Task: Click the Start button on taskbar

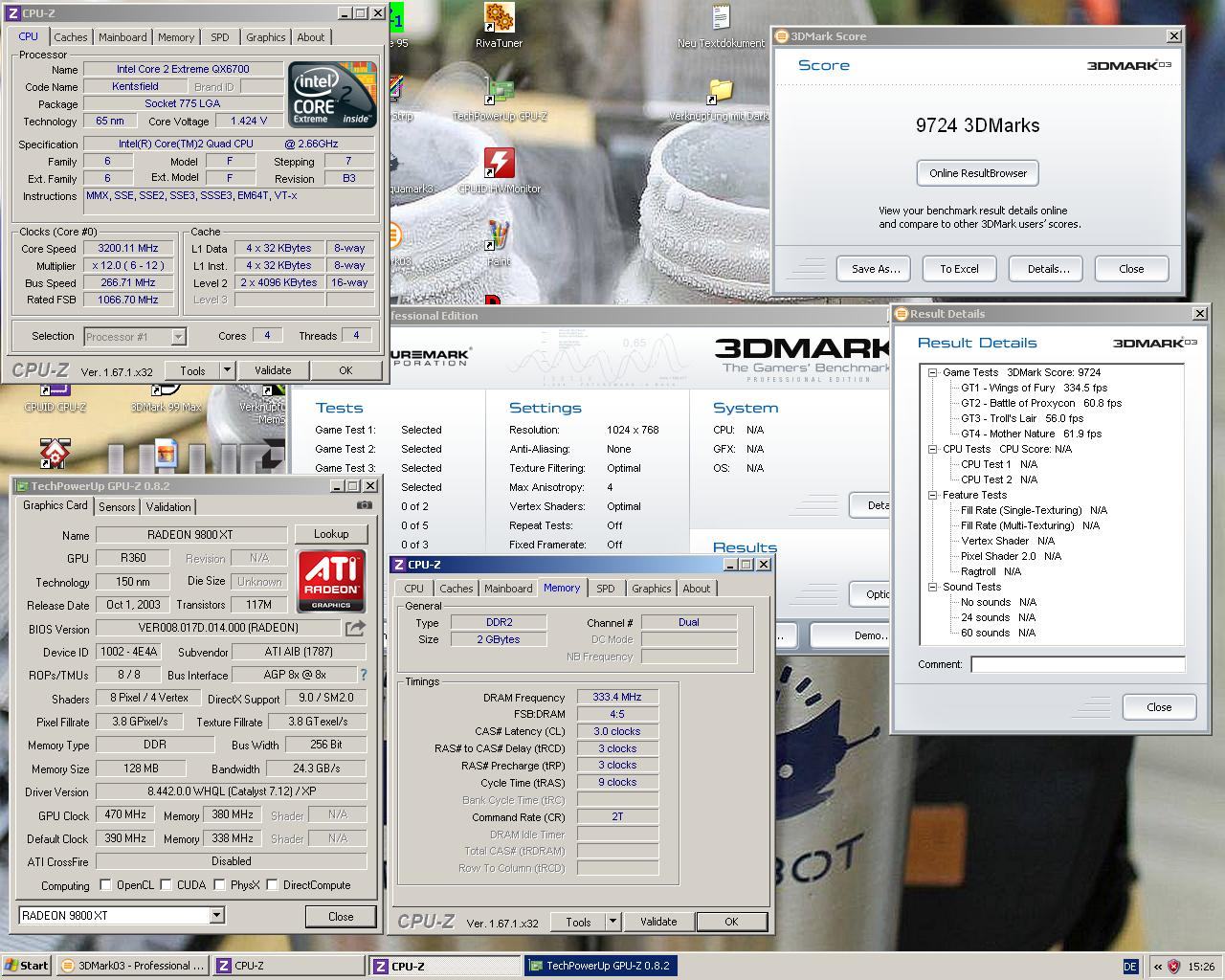Action: [x=26, y=966]
